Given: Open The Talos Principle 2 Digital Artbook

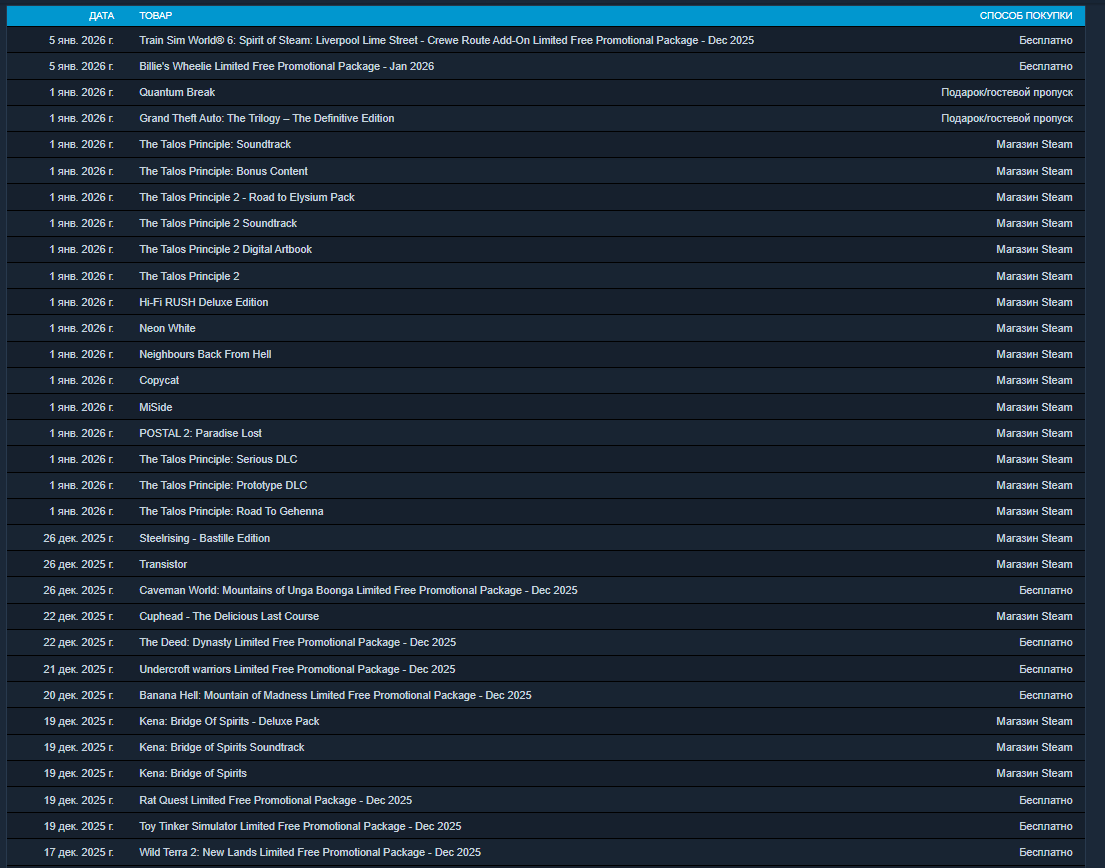Looking at the screenshot, I should pos(546,249).
